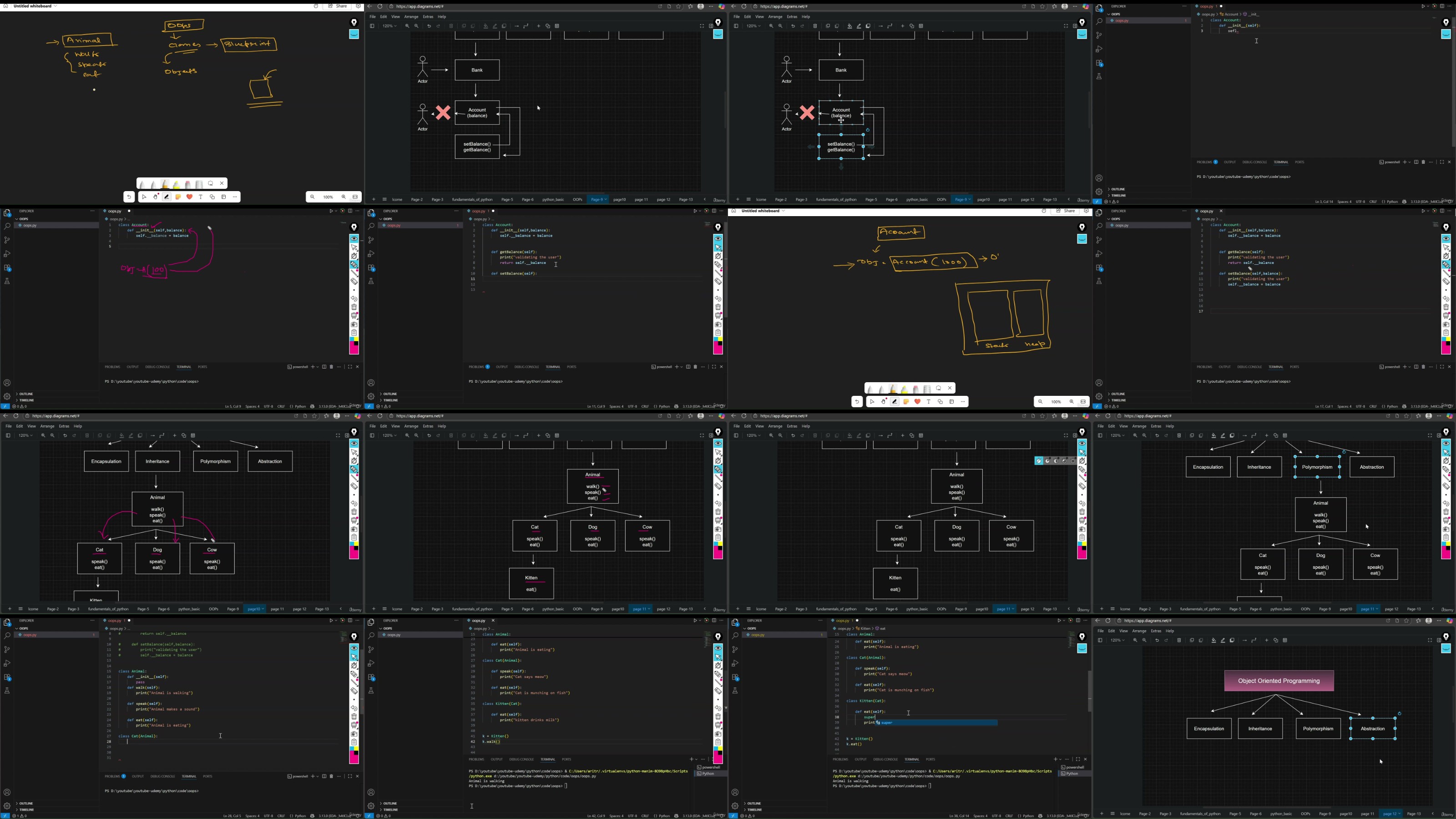Image resolution: width=1456 pixels, height=819 pixels.
Task: Click heart reactions tool in stack/heap whiteboard toolbar
Action: pos(917,402)
